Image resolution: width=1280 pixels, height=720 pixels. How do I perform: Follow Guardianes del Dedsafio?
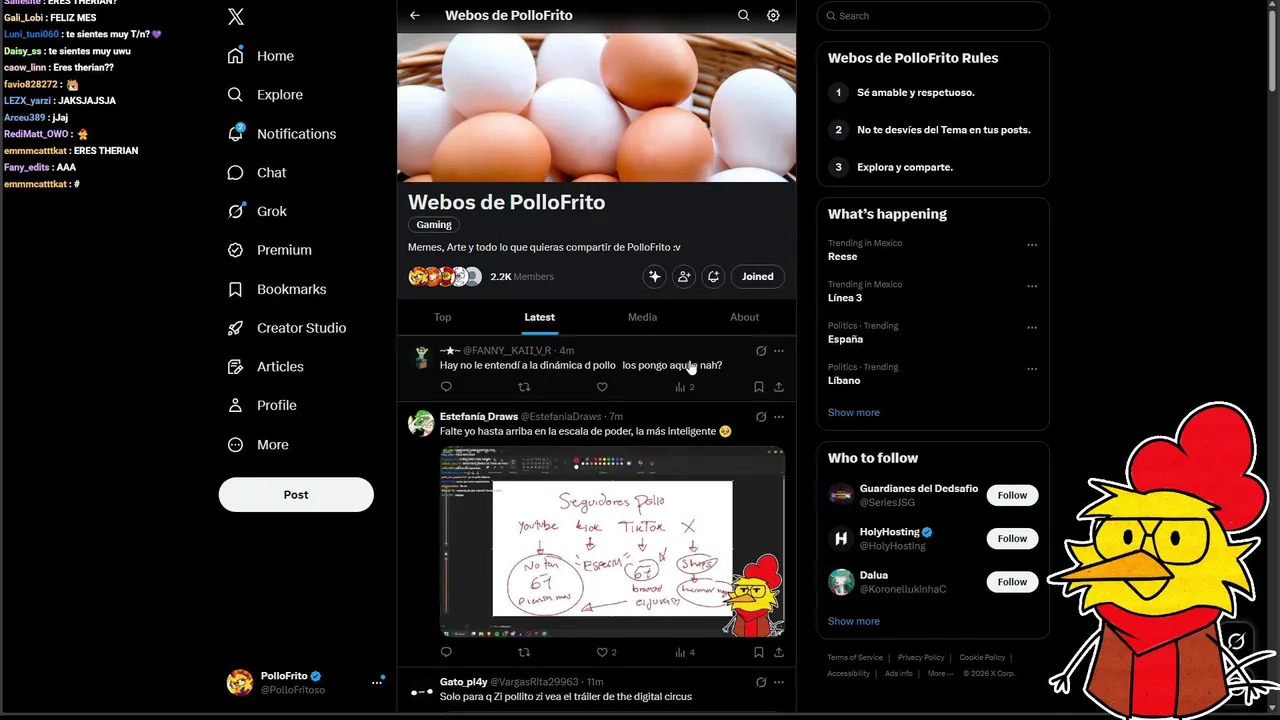[1012, 495]
